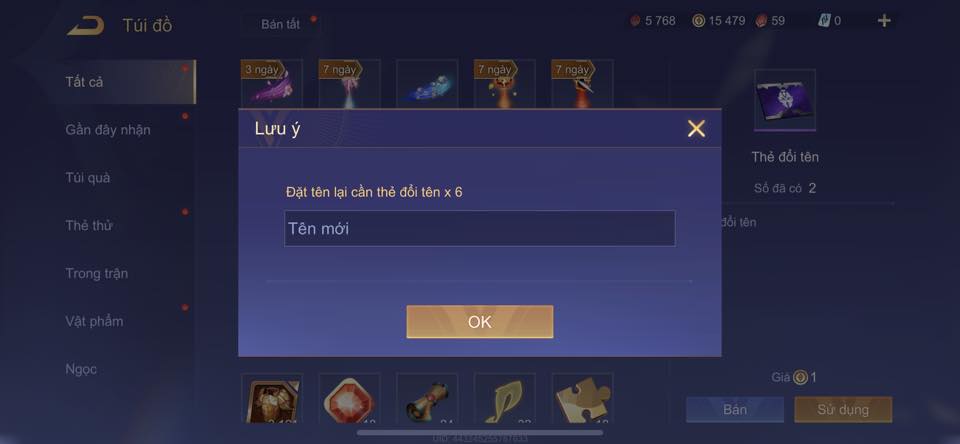
Task: Close the Lưu ý dialog with X
Action: (696, 129)
